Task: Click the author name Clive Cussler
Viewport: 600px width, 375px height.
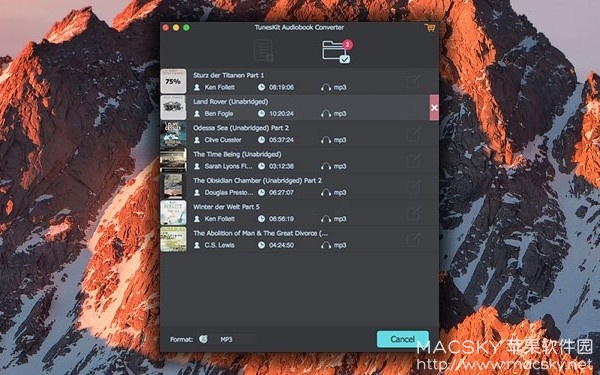Action: point(223,140)
